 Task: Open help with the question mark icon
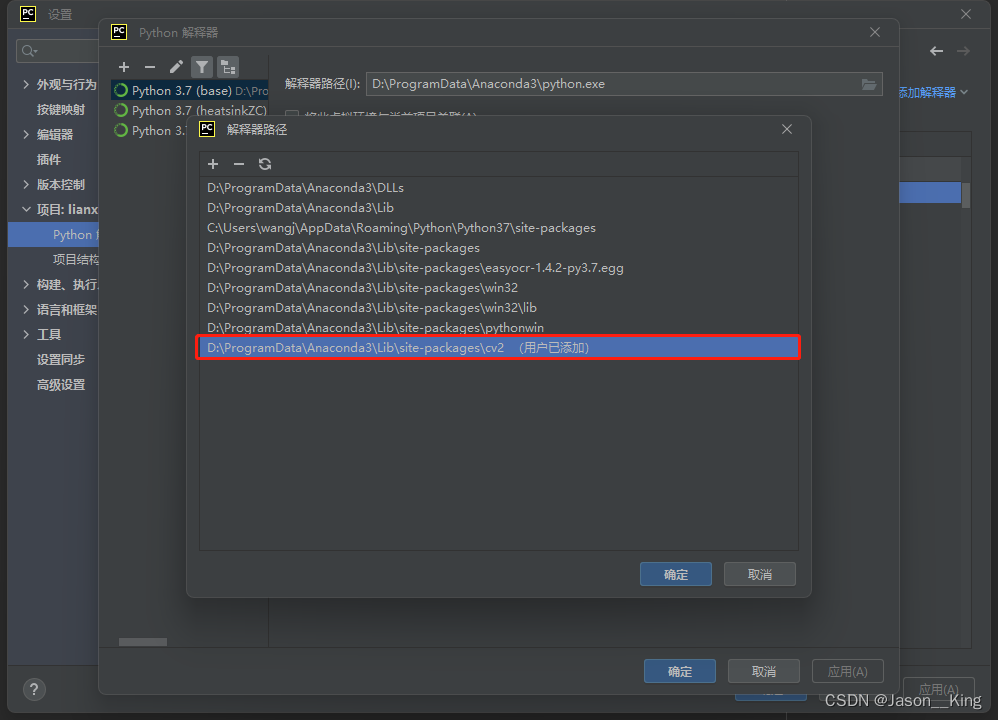[x=34, y=689]
